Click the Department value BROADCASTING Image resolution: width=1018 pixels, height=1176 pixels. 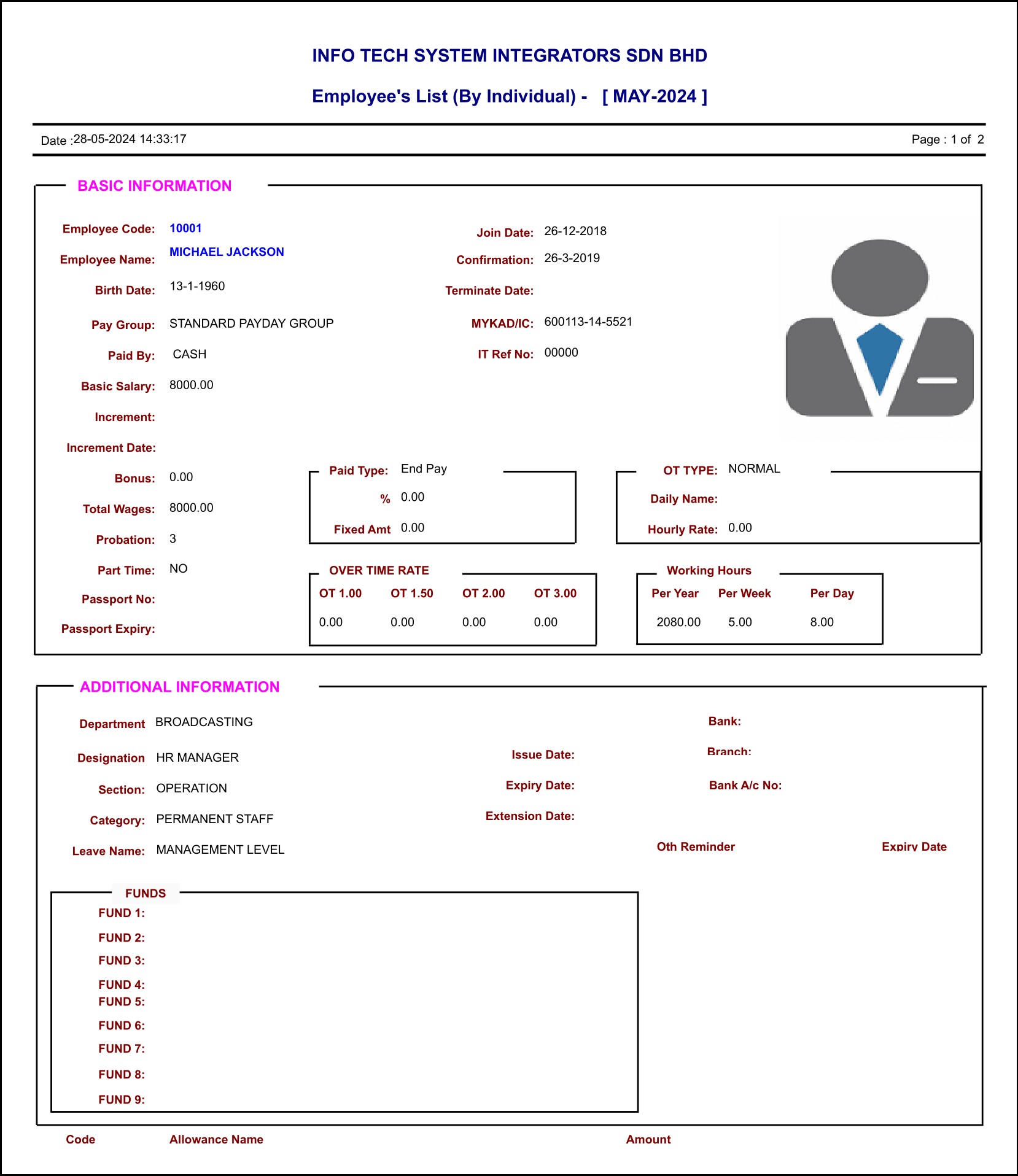204,722
